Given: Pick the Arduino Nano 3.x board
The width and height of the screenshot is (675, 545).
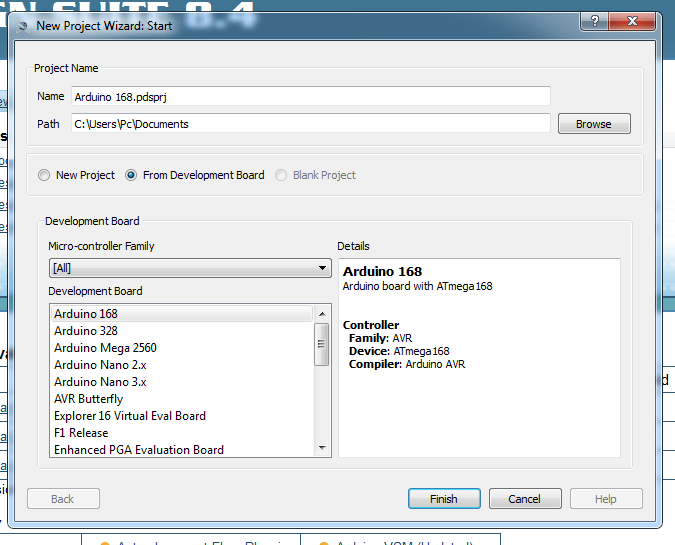Looking at the screenshot, I should pyautogui.click(x=182, y=381).
